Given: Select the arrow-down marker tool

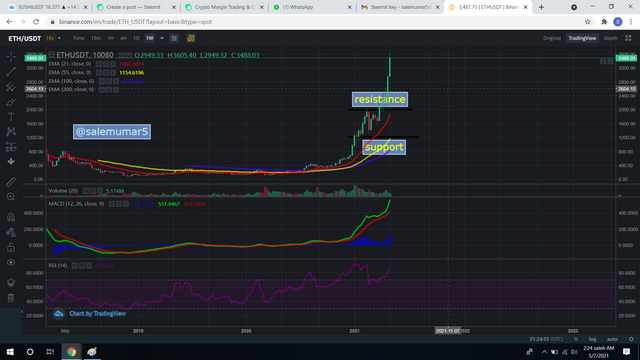Looking at the screenshot, I should click(11, 161).
